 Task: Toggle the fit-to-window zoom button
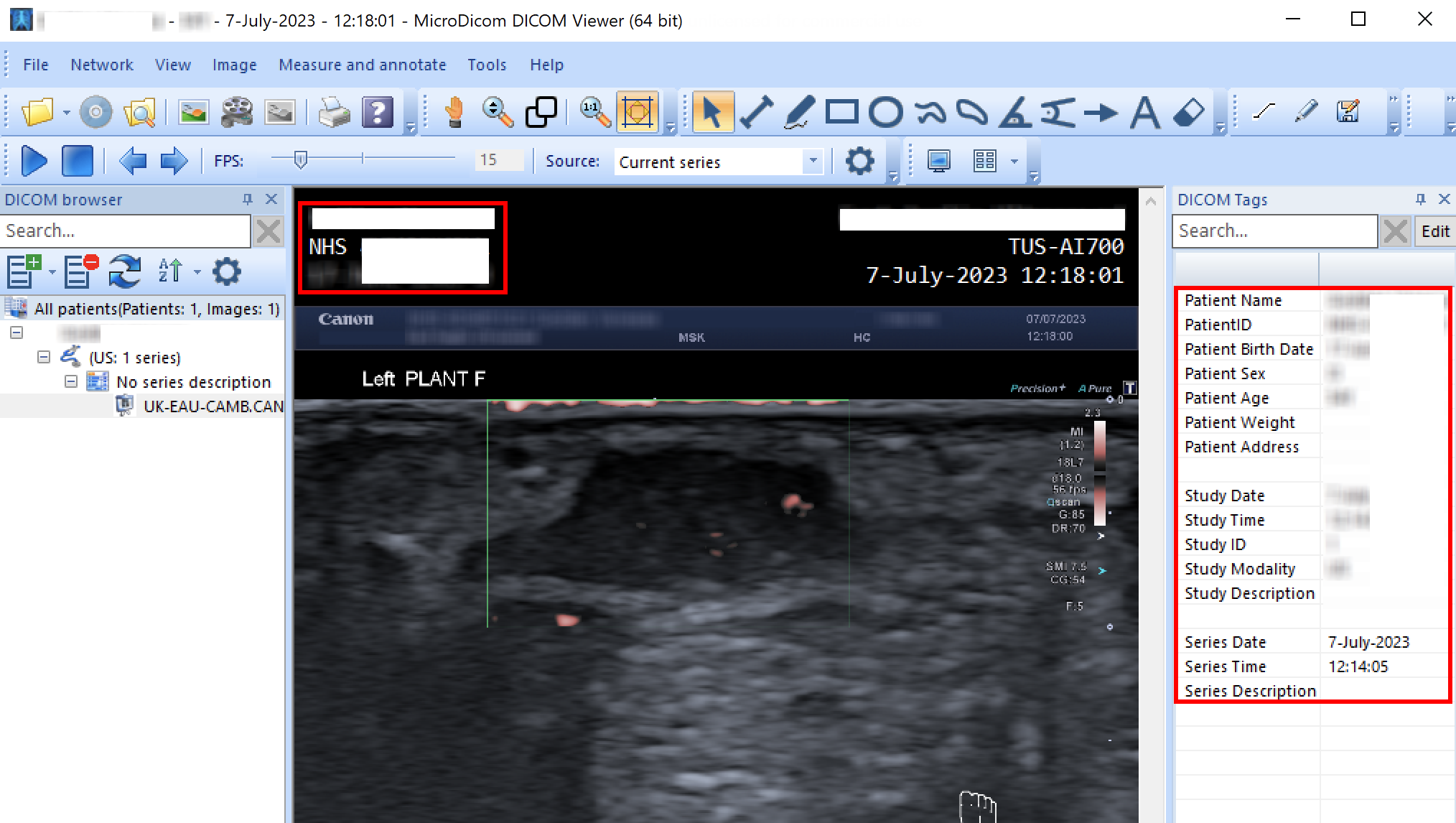coord(637,112)
